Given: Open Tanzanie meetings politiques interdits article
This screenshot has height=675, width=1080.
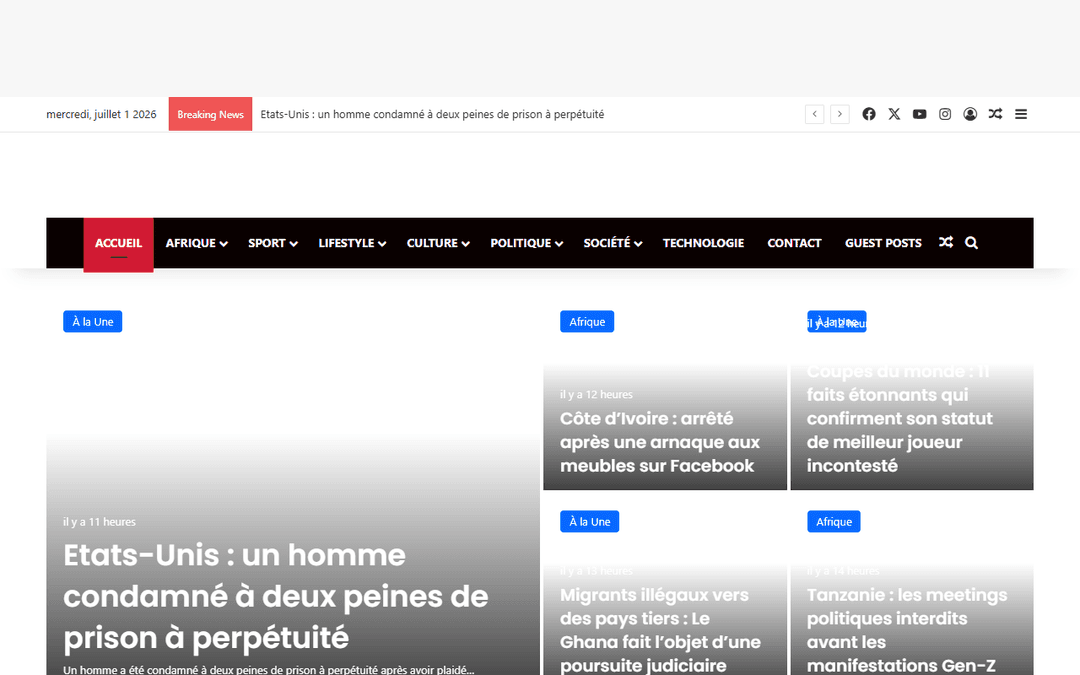Looking at the screenshot, I should 907,630.
